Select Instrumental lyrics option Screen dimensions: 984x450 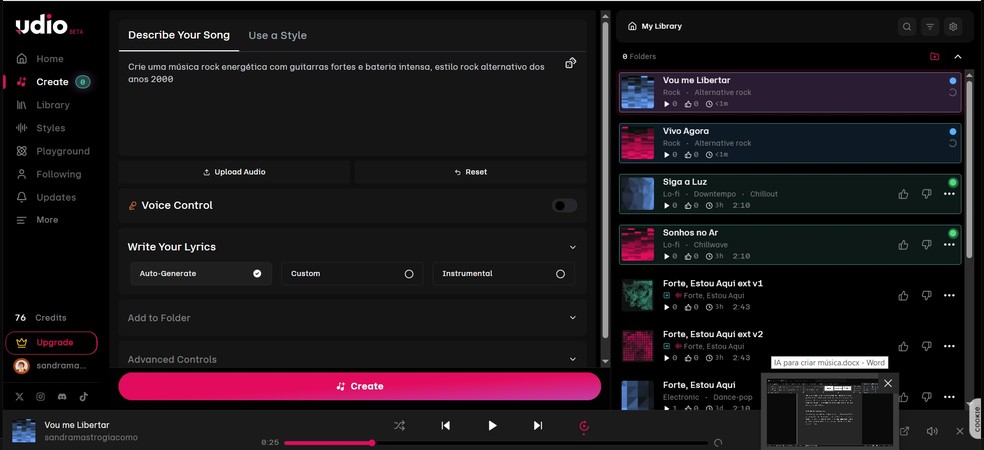[x=503, y=274]
